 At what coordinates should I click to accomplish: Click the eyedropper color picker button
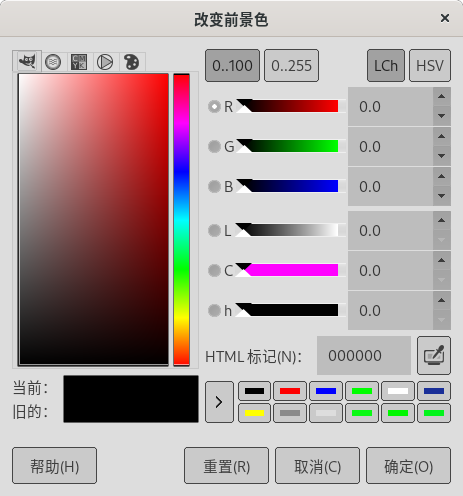coord(434,356)
